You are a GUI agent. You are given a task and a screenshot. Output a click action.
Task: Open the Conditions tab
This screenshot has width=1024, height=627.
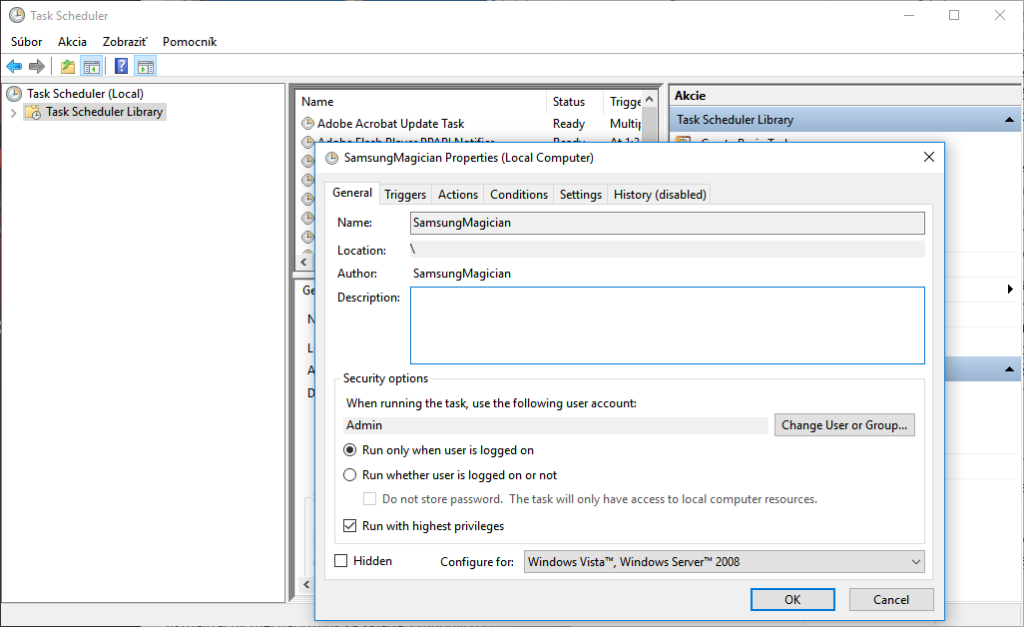[519, 194]
